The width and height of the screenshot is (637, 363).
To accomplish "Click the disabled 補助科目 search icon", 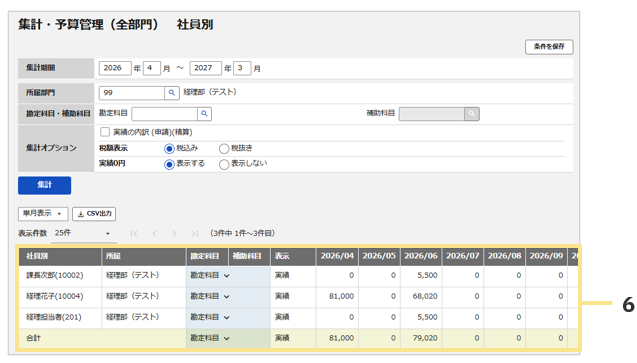I will (x=472, y=114).
